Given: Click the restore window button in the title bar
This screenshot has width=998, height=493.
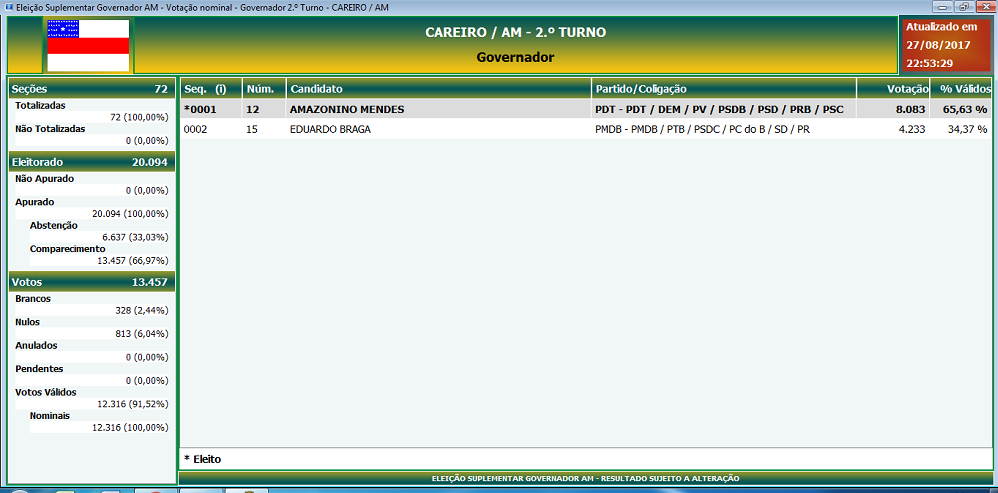Looking at the screenshot, I should click(964, 7).
